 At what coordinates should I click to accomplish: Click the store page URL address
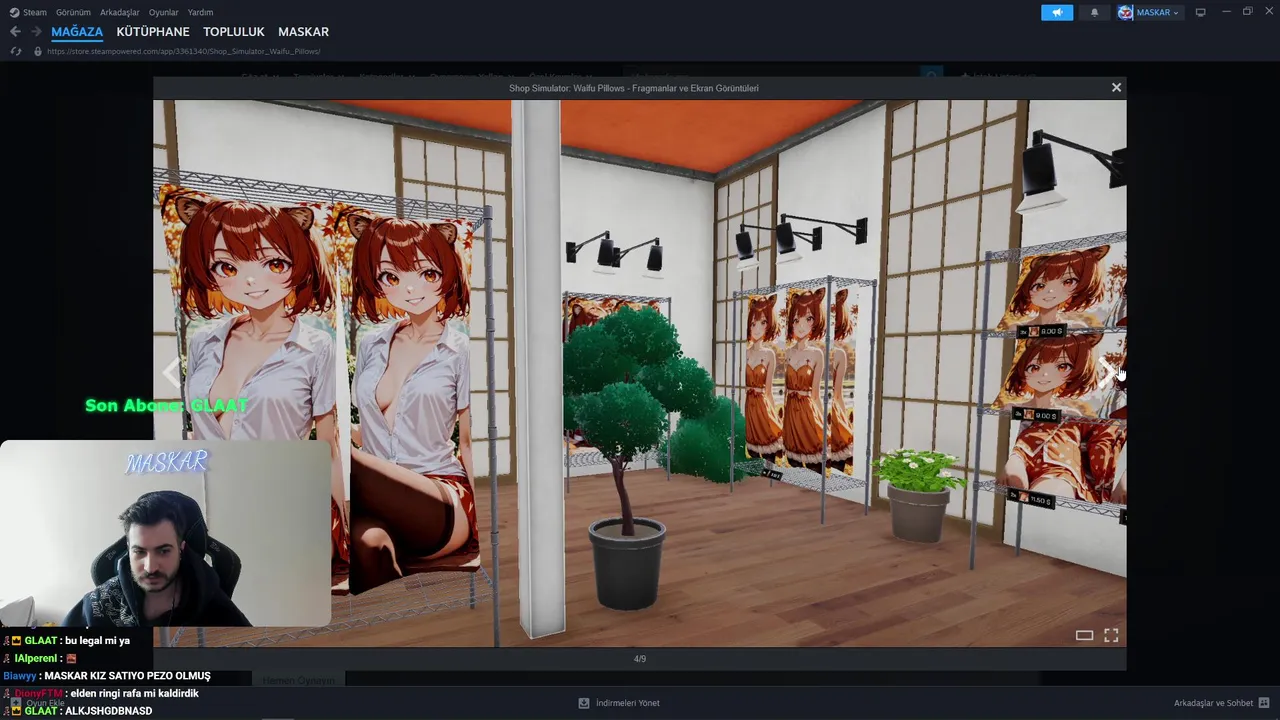183,51
